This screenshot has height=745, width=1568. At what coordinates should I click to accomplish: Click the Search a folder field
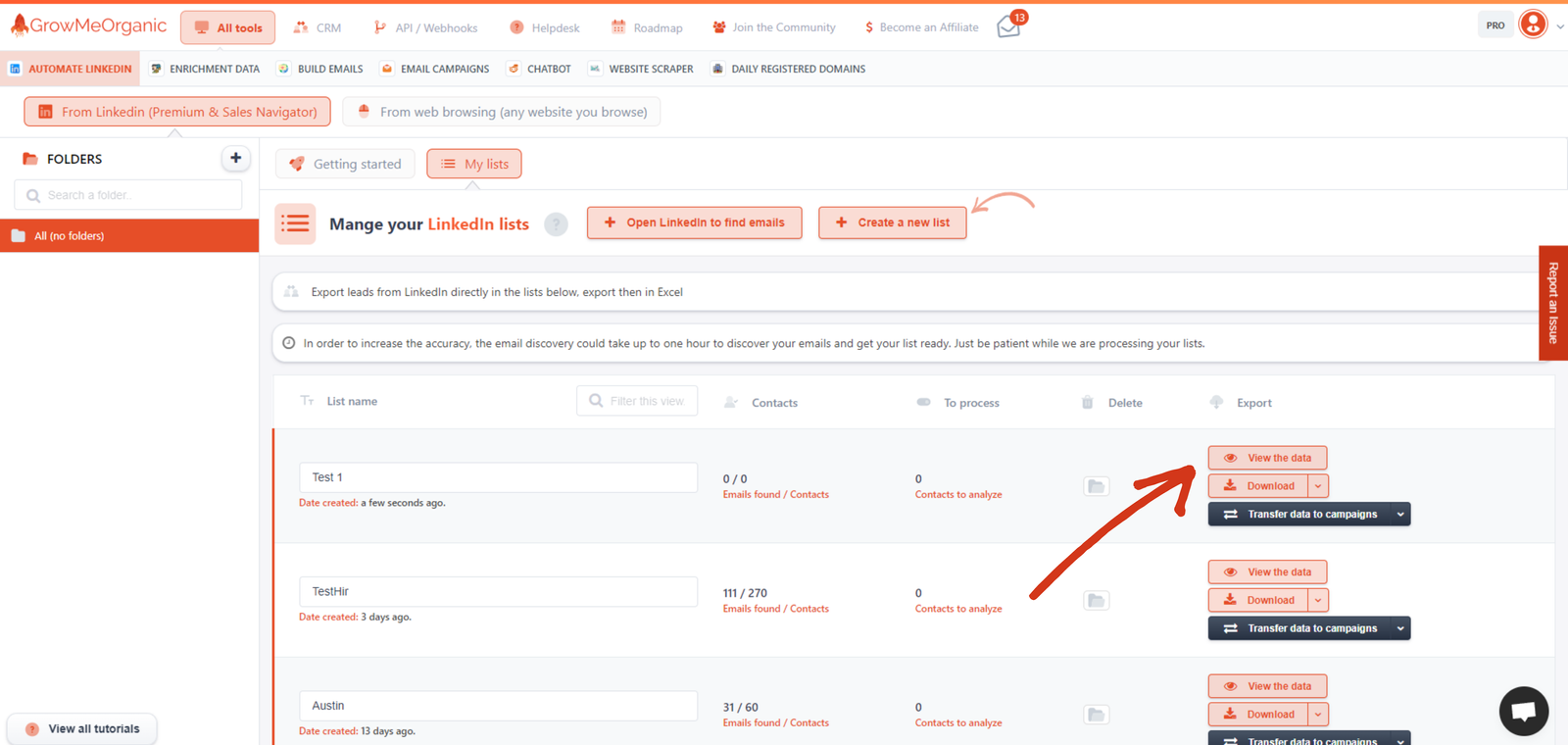pos(128,195)
